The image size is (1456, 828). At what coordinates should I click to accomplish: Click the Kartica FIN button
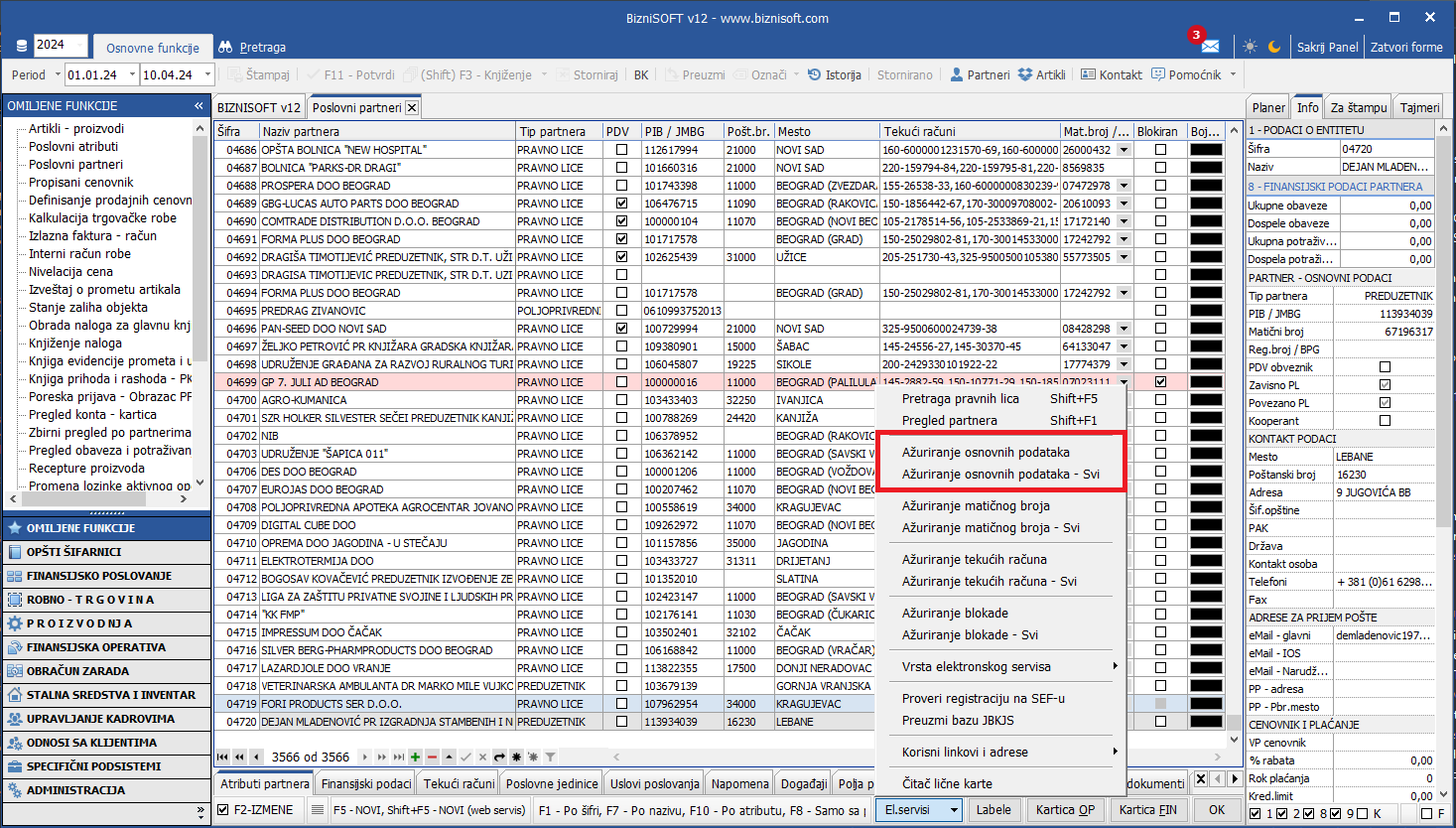point(1147,810)
